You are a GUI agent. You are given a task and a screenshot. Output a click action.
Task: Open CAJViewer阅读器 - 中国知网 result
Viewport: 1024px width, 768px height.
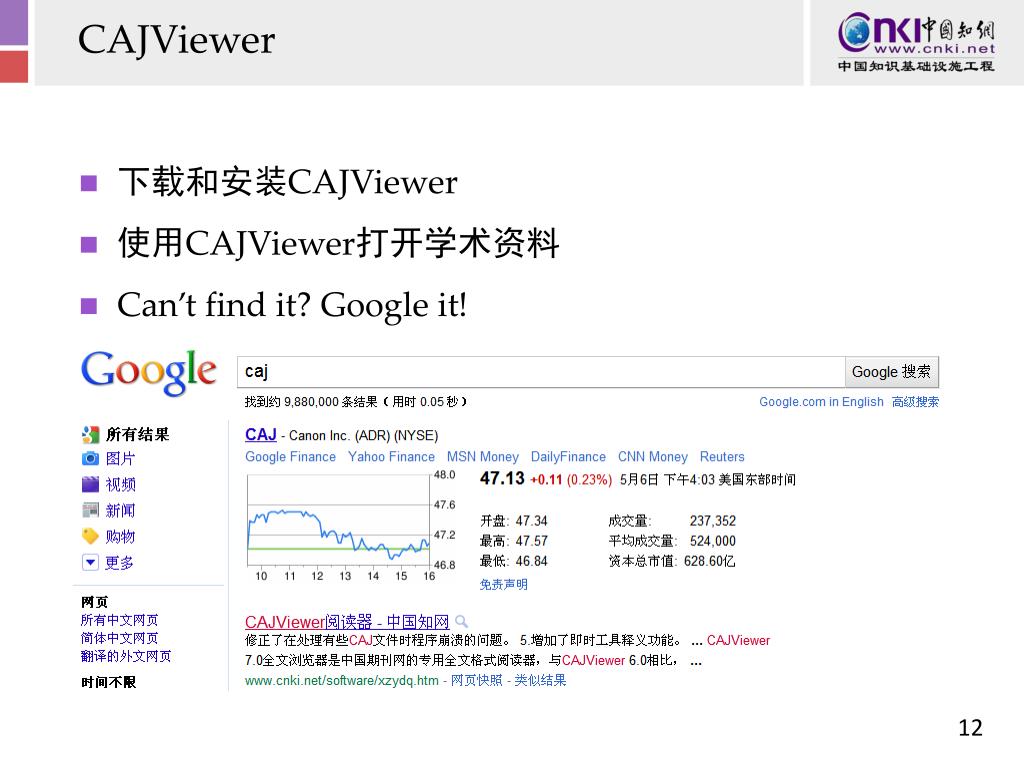[347, 622]
